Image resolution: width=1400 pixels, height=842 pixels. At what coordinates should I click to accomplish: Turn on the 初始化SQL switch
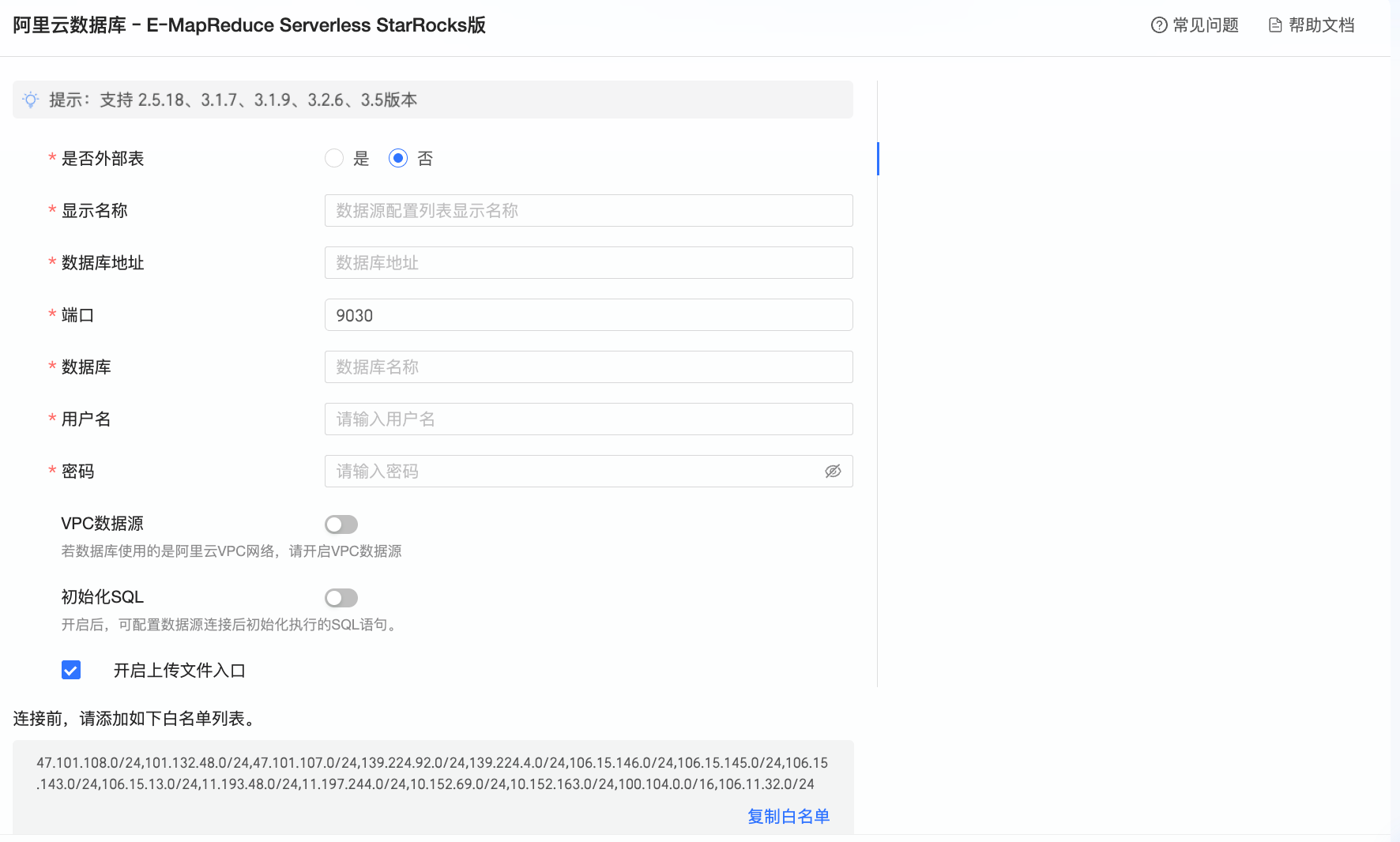click(x=341, y=598)
